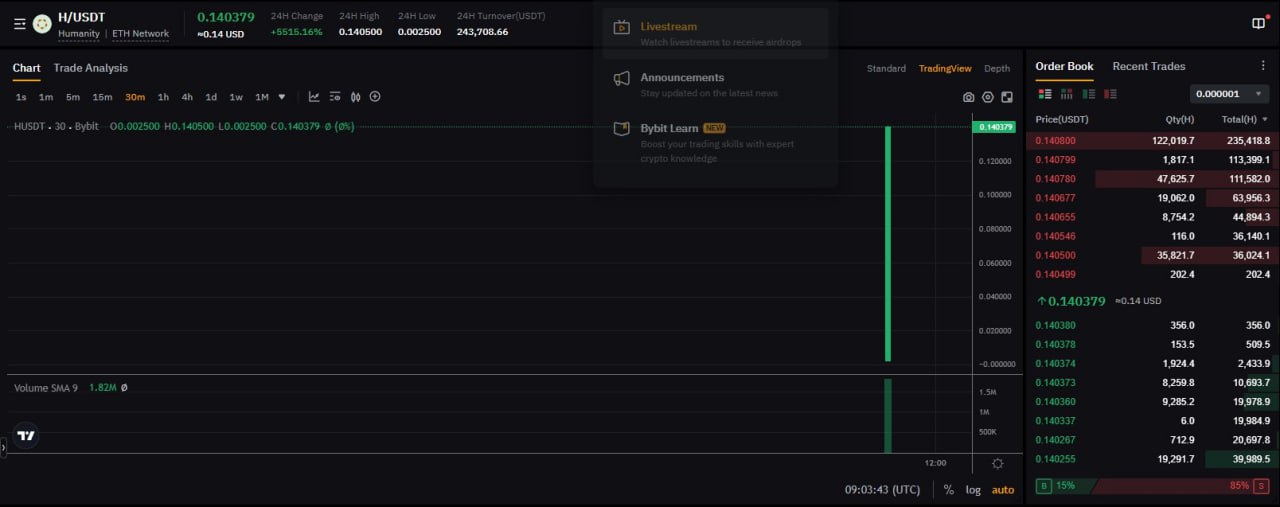The width and height of the screenshot is (1280, 507).
Task: Show only sell orders in order book
Action: (x=1109, y=94)
